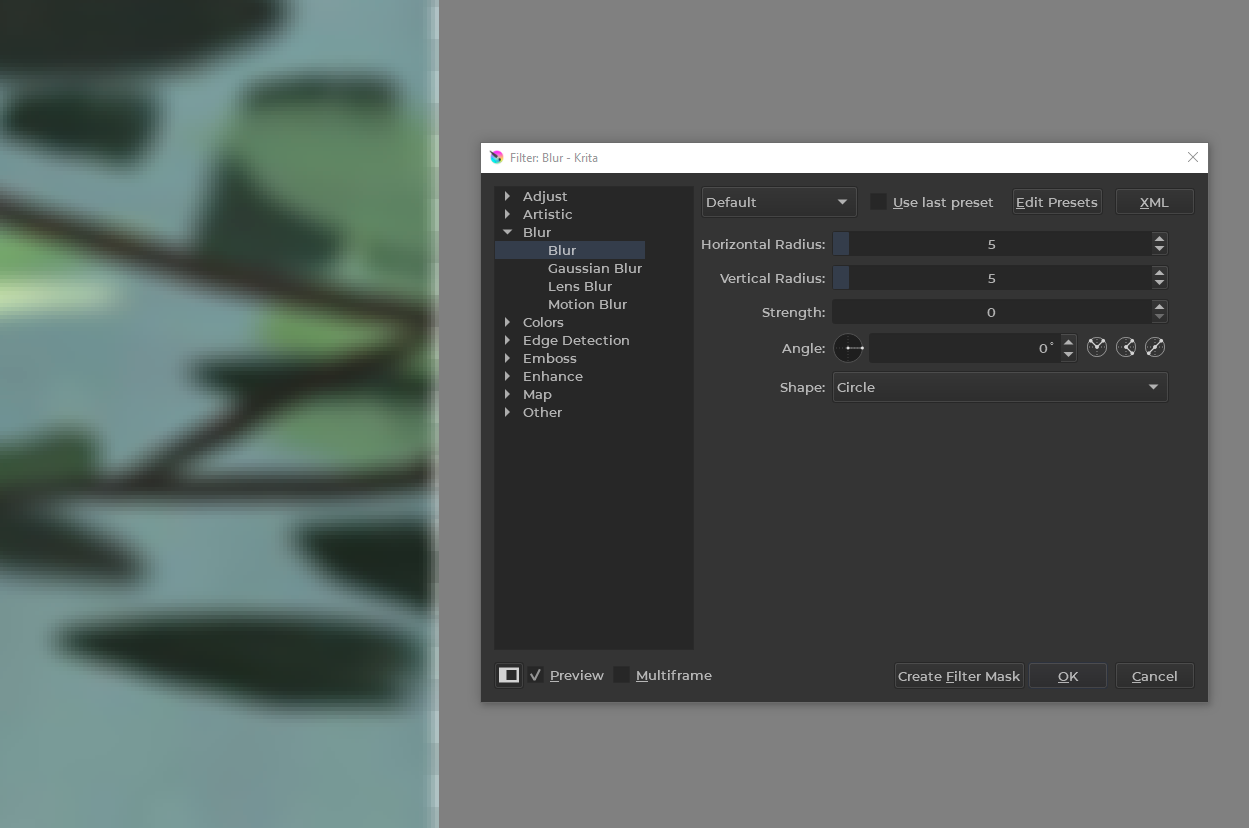Click the Angle degree input field
The width and height of the screenshot is (1249, 828).
(962, 348)
